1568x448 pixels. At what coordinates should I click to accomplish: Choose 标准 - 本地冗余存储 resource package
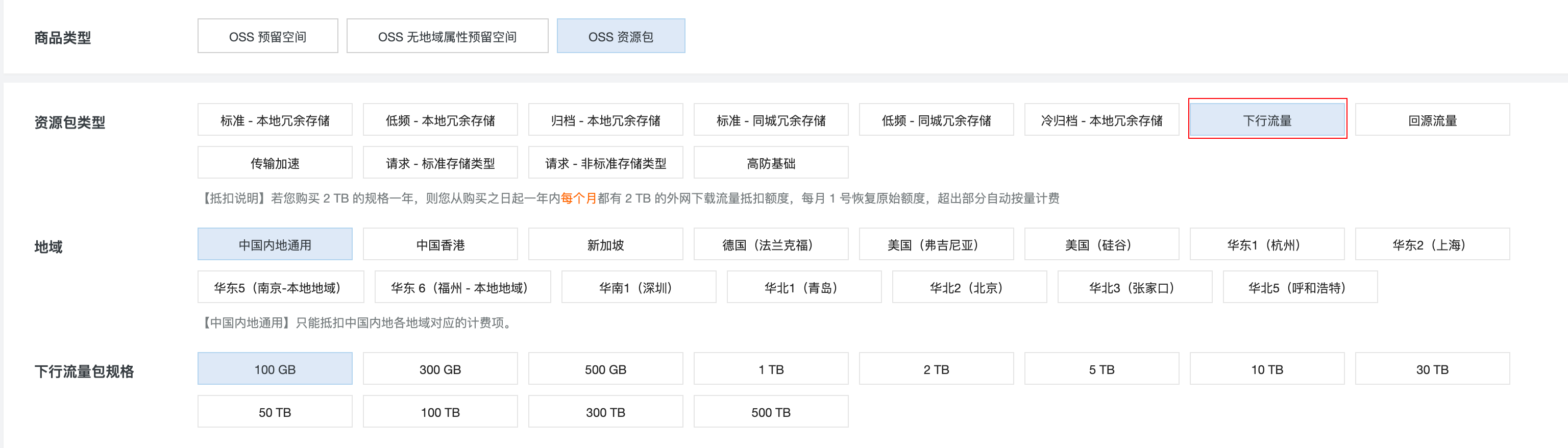pos(275,120)
